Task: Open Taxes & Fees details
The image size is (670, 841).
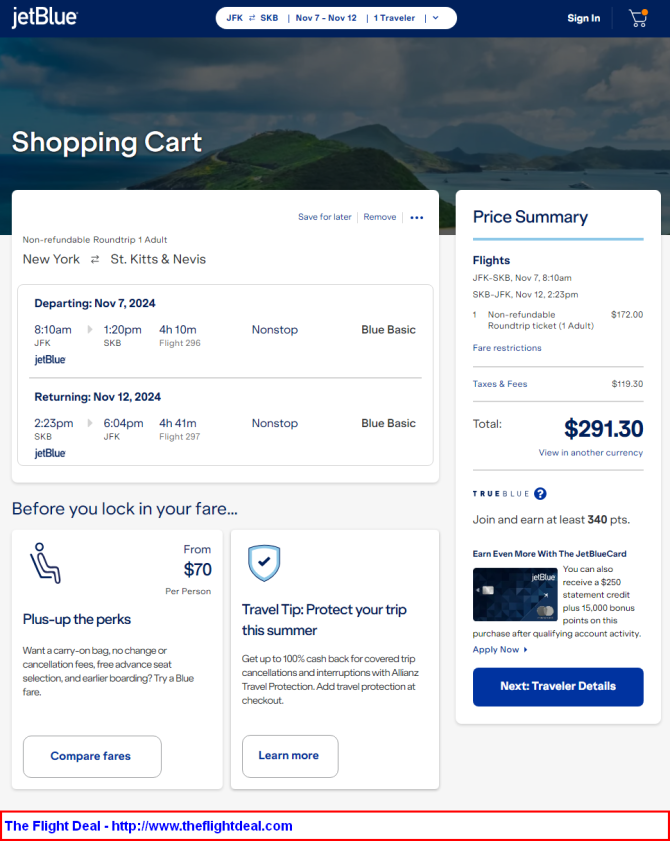Action: (500, 383)
